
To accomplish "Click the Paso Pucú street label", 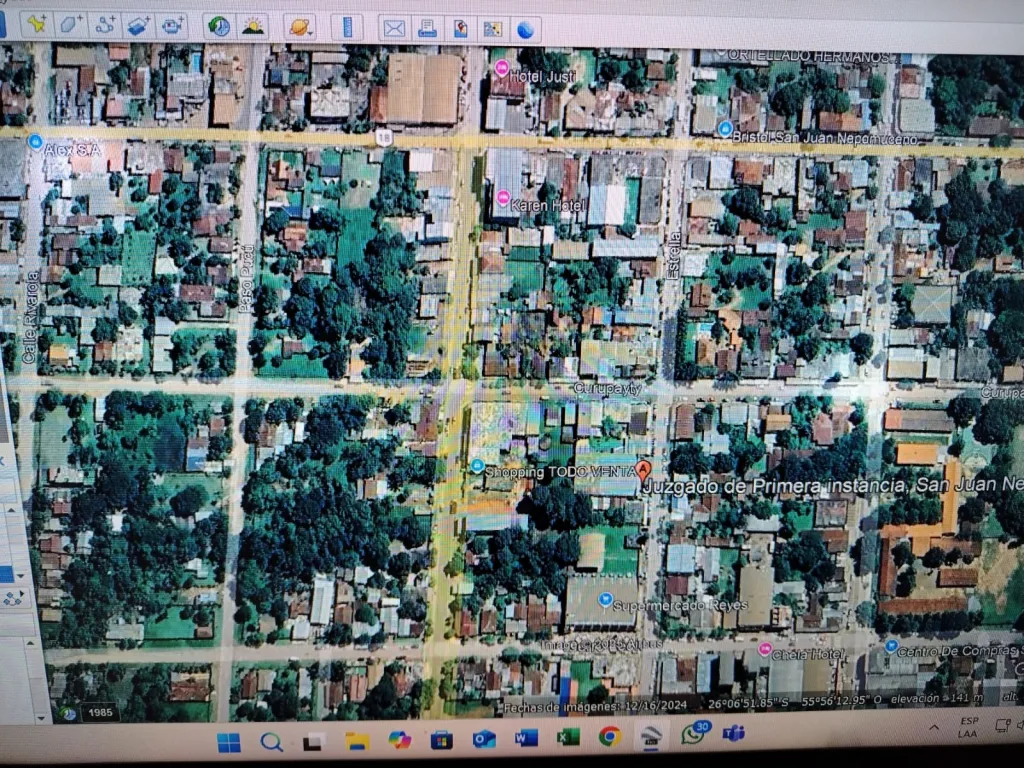I will 246,279.
